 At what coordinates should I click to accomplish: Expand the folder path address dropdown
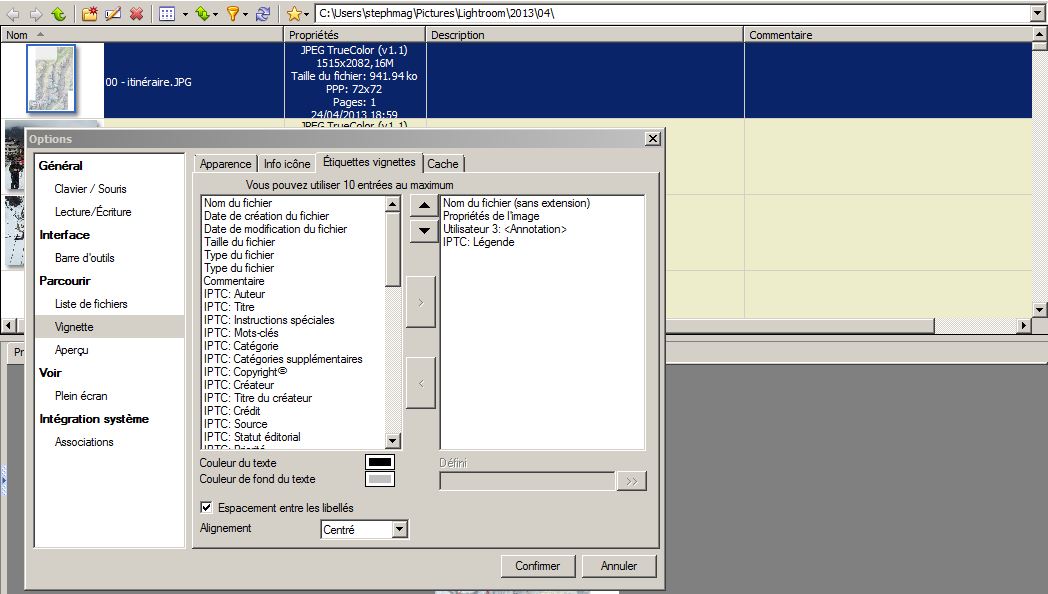click(1037, 14)
